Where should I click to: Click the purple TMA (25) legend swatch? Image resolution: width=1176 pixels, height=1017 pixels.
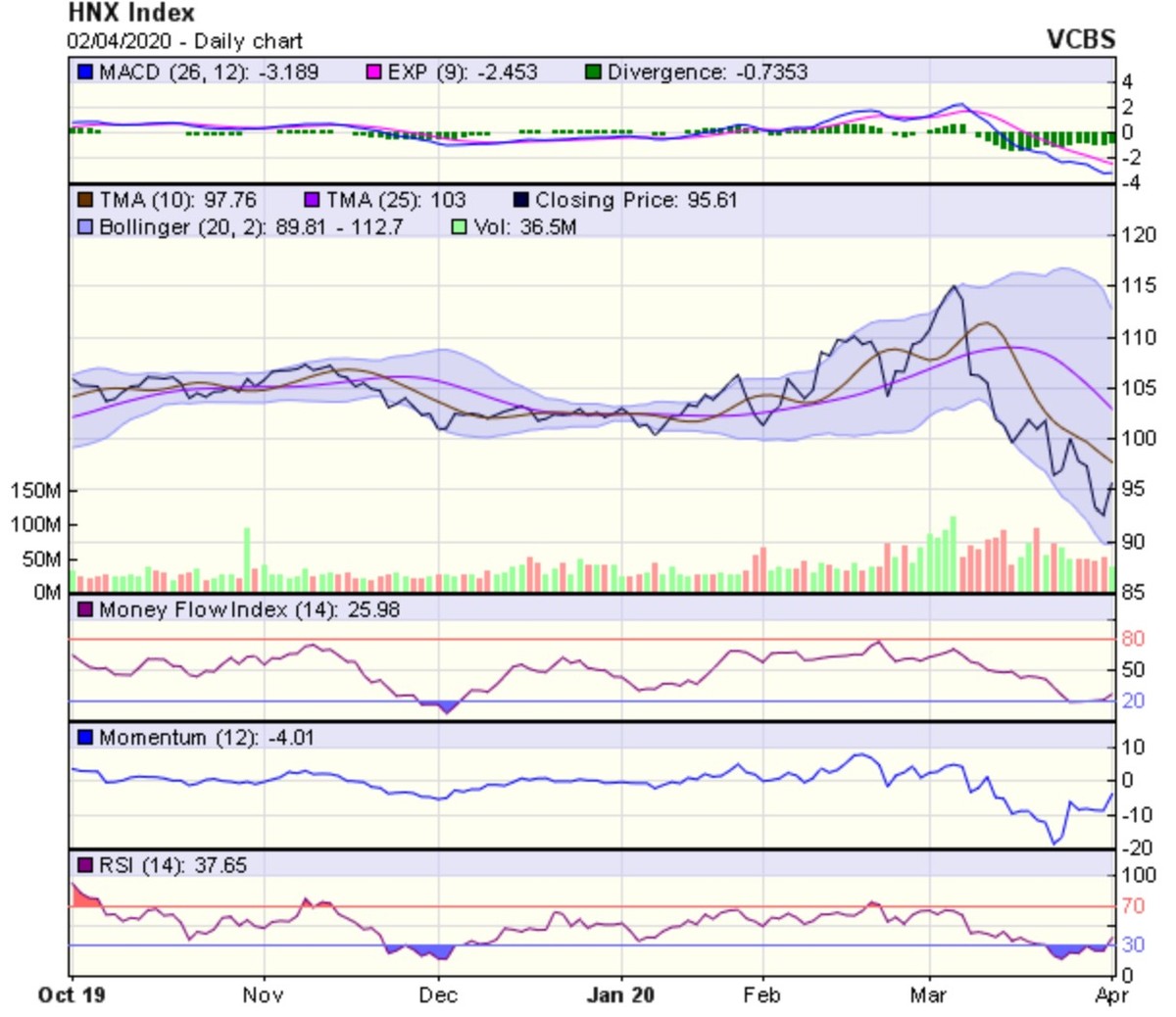pyautogui.click(x=312, y=201)
